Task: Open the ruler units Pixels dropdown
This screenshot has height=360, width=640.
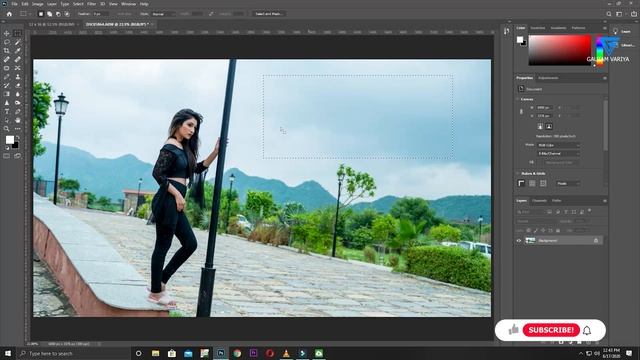Action: [x=568, y=184]
